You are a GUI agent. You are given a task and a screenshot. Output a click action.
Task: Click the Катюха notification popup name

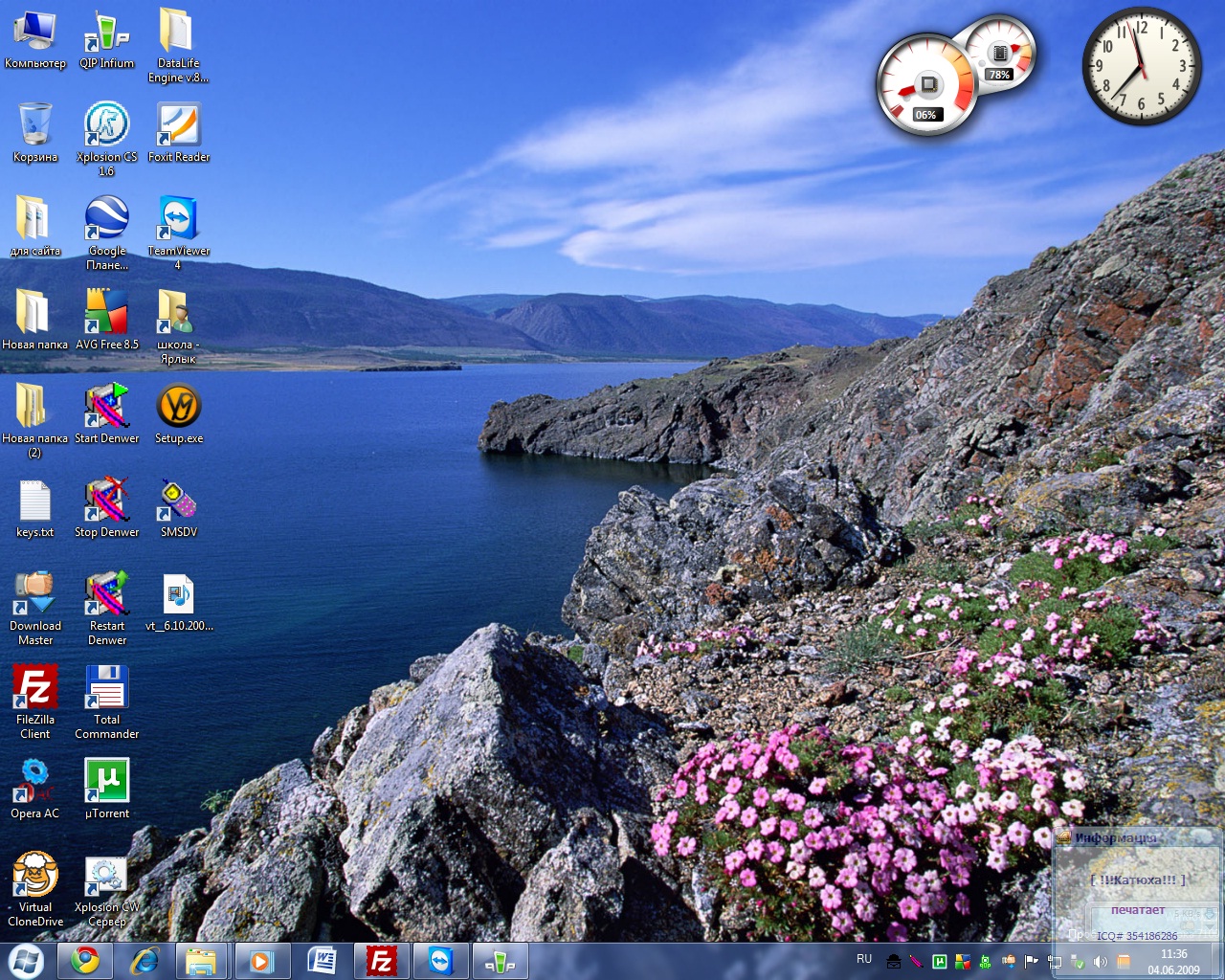[x=1138, y=880]
